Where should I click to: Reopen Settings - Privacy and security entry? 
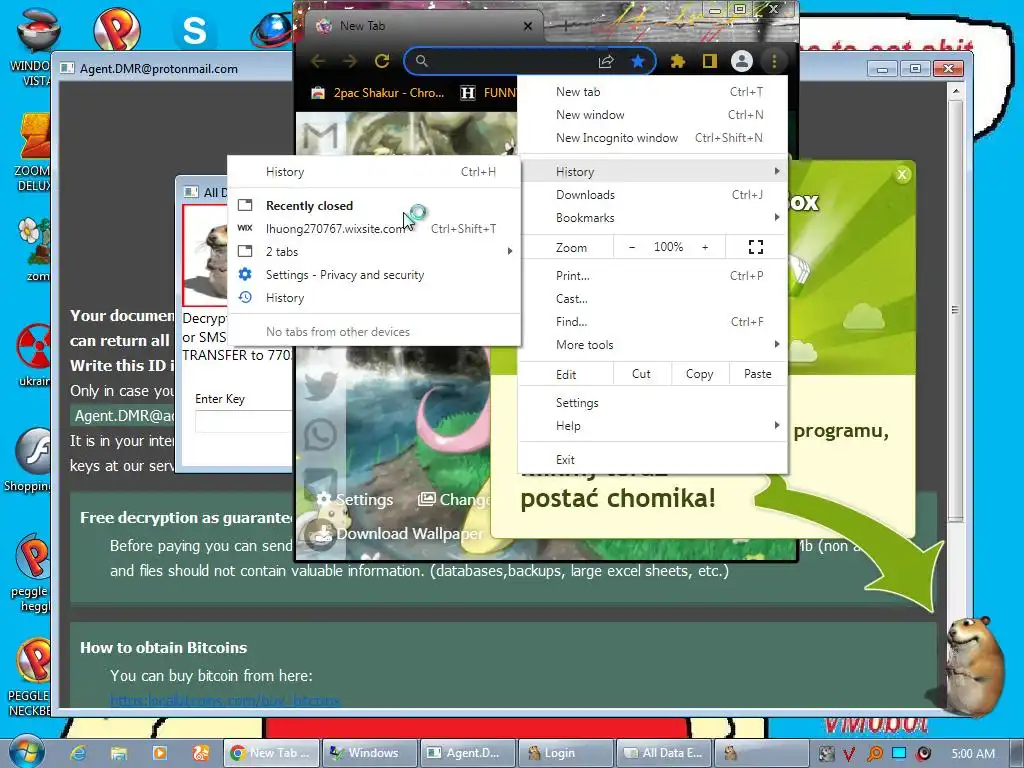point(374,275)
